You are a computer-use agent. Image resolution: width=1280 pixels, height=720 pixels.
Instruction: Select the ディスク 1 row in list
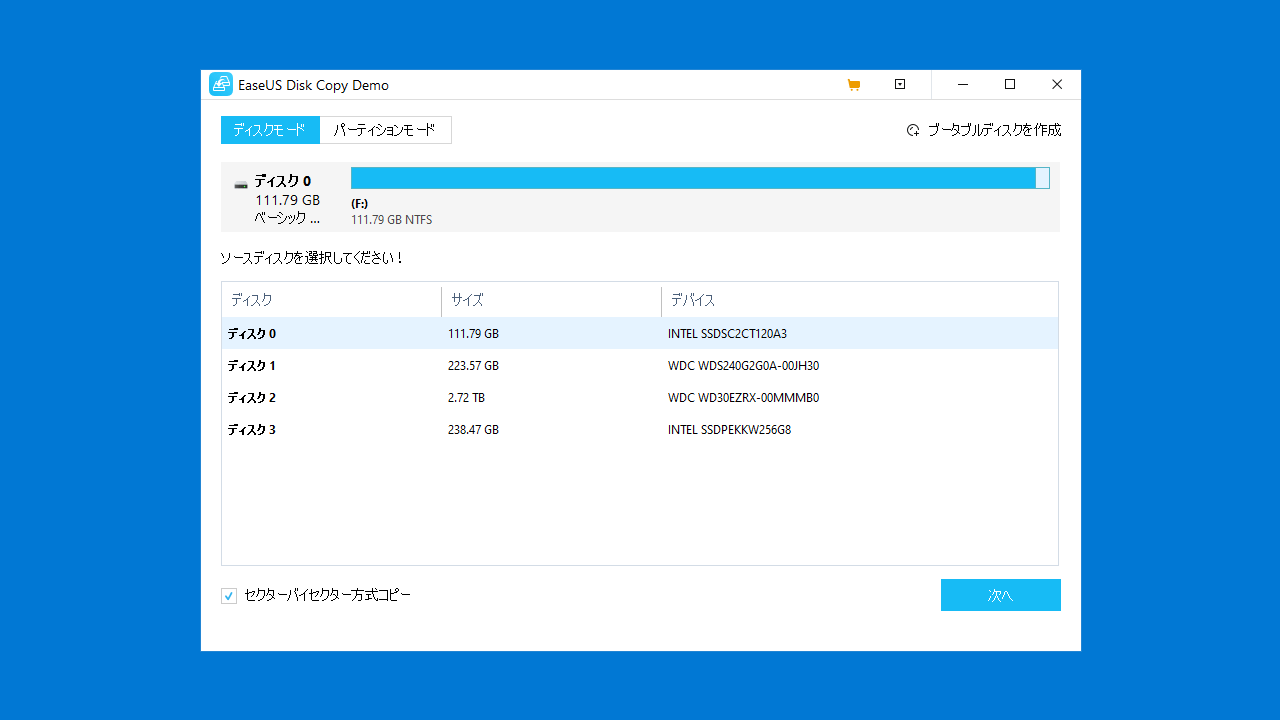click(640, 365)
